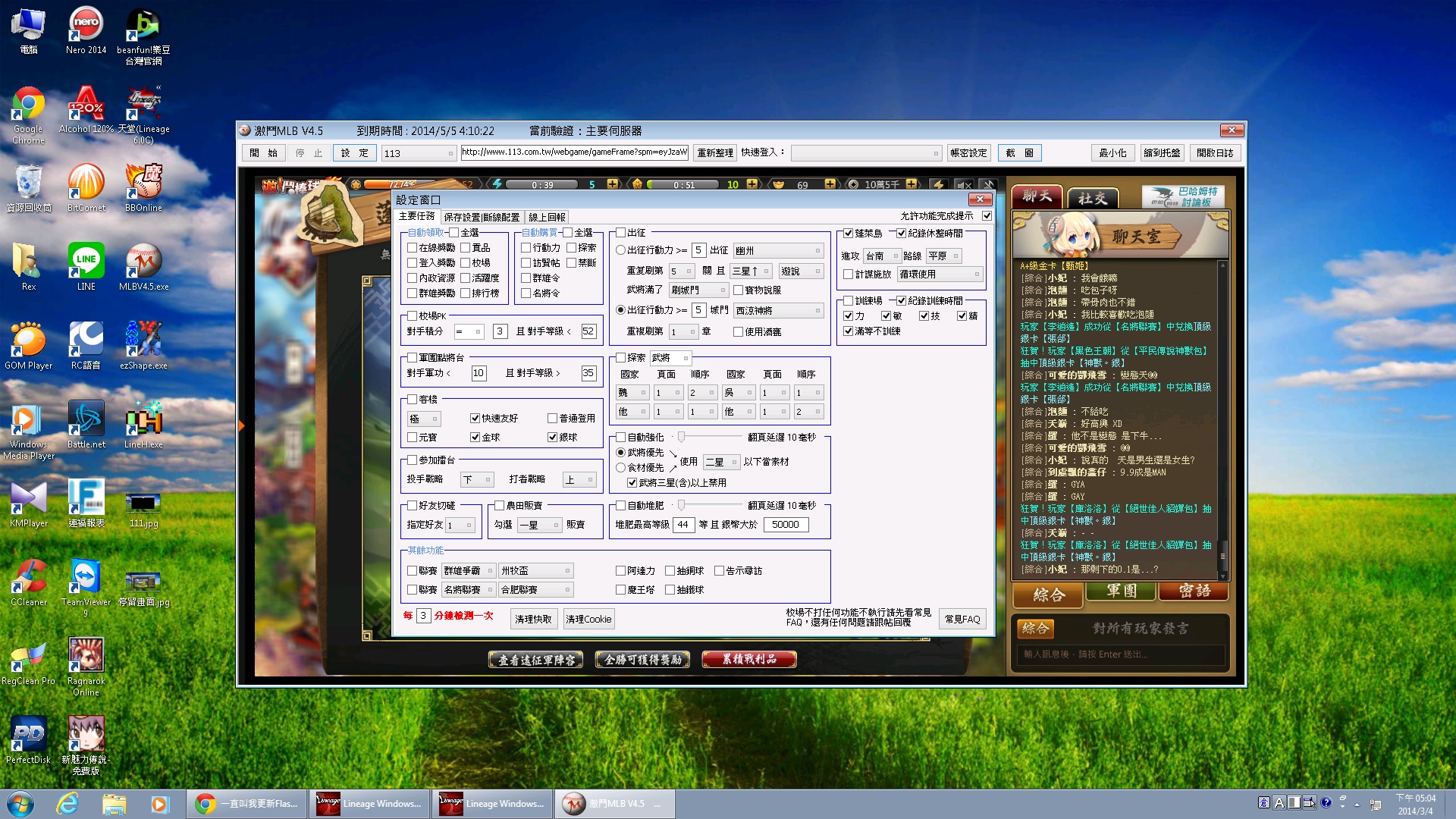Viewport: 1456px width, 819px height.
Task: Open the beanfun! desktop shortcut
Action: pos(143,36)
